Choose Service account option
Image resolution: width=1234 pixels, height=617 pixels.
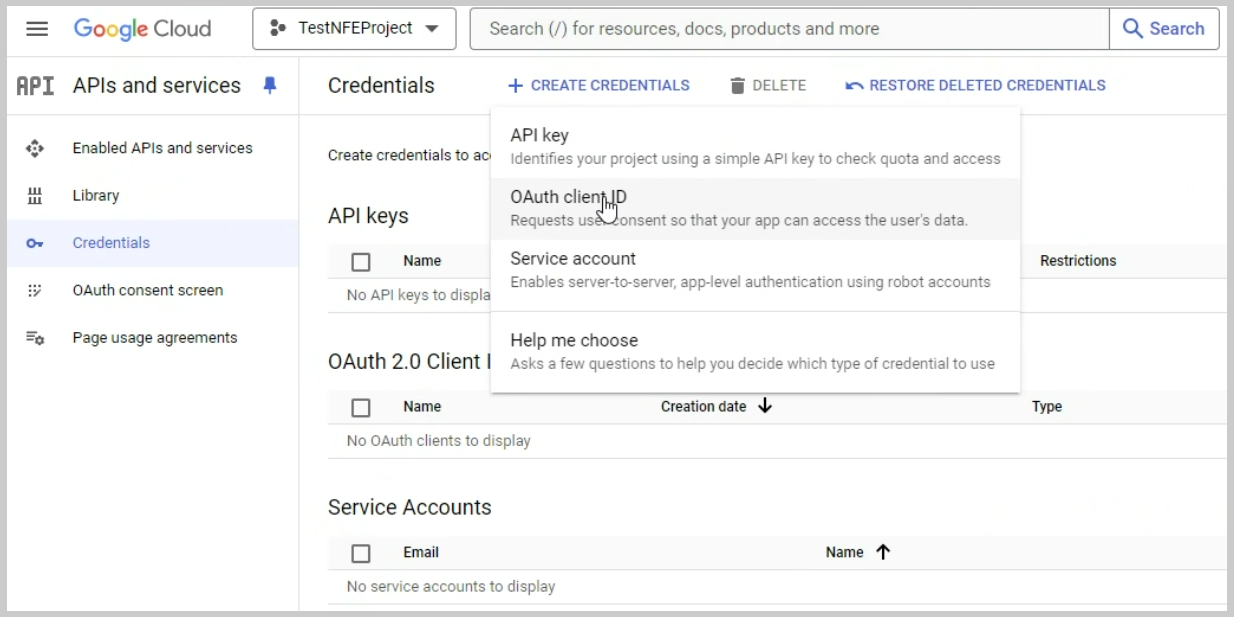point(755,270)
